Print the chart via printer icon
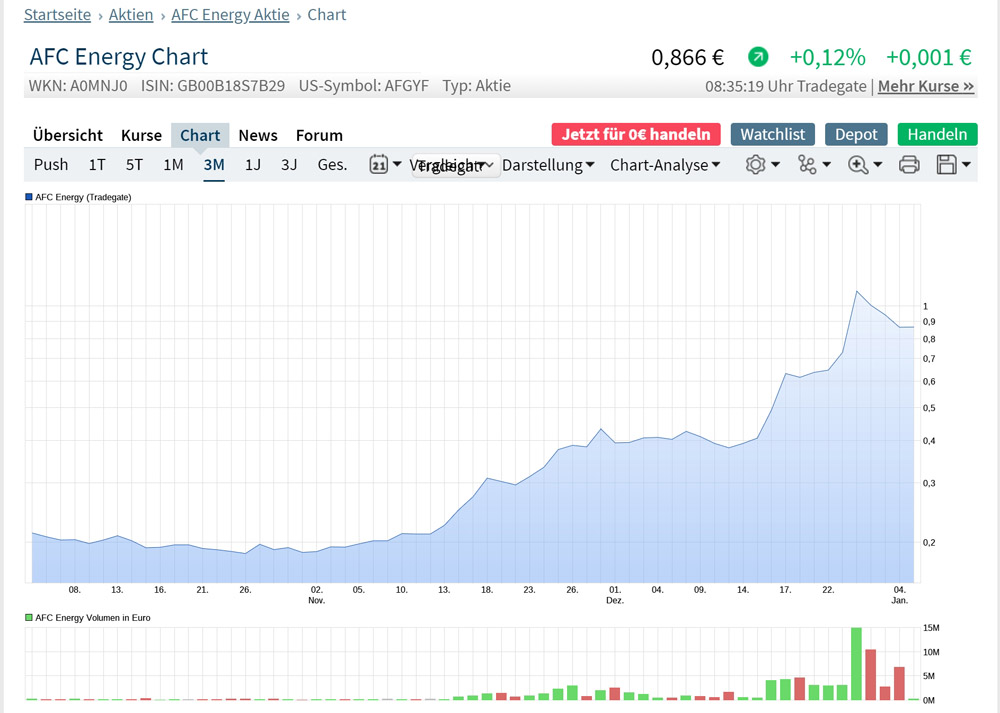 (909, 165)
